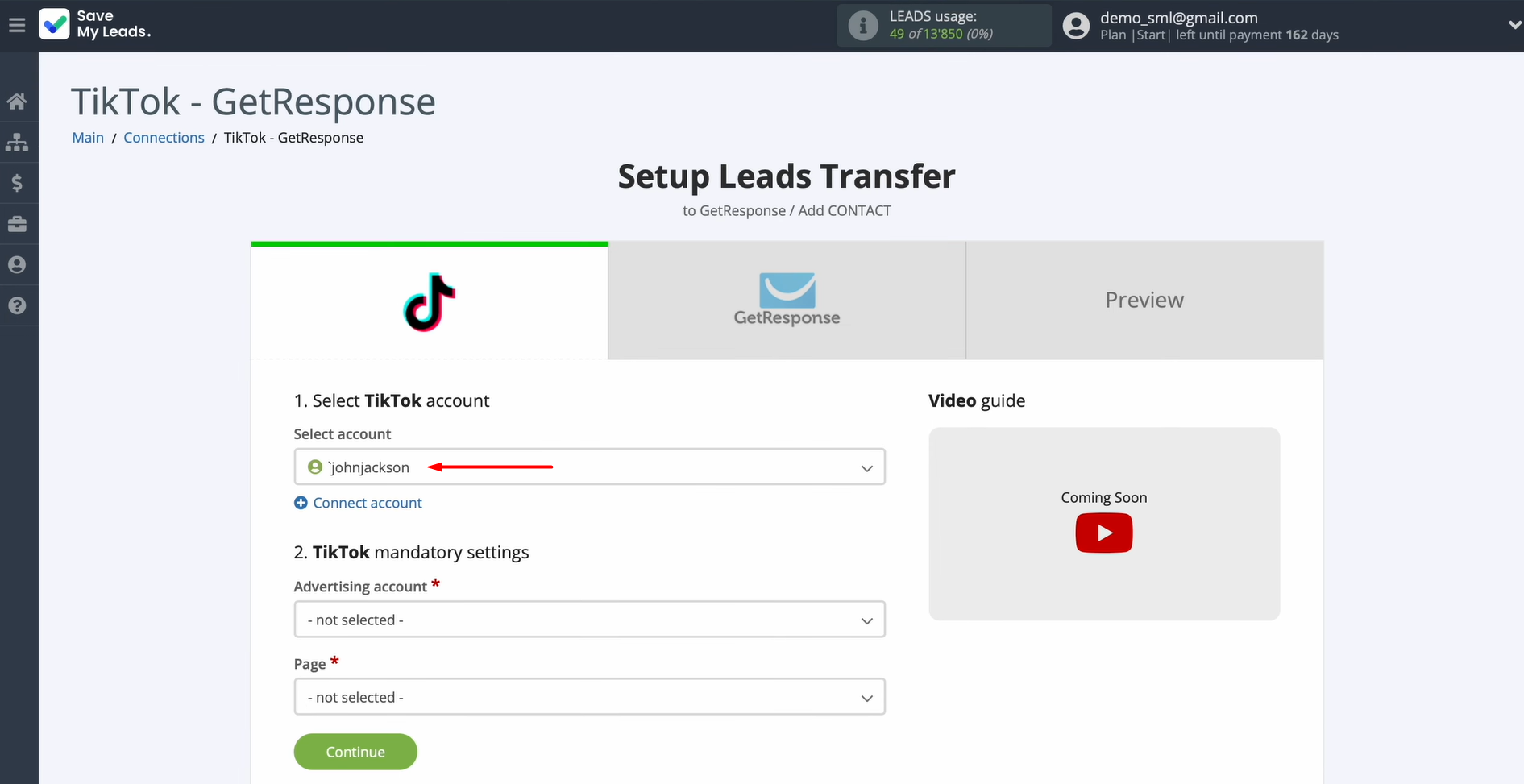Click the info icon beside LEADS usage
1524x784 pixels.
click(863, 25)
